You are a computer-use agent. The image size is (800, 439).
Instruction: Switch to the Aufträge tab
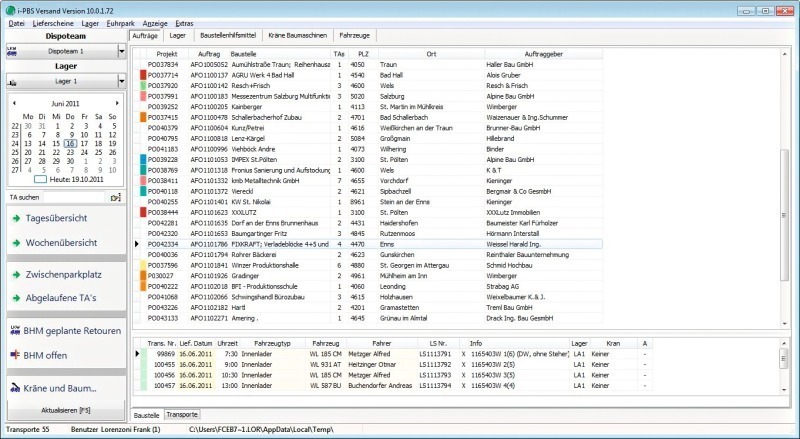[145, 36]
